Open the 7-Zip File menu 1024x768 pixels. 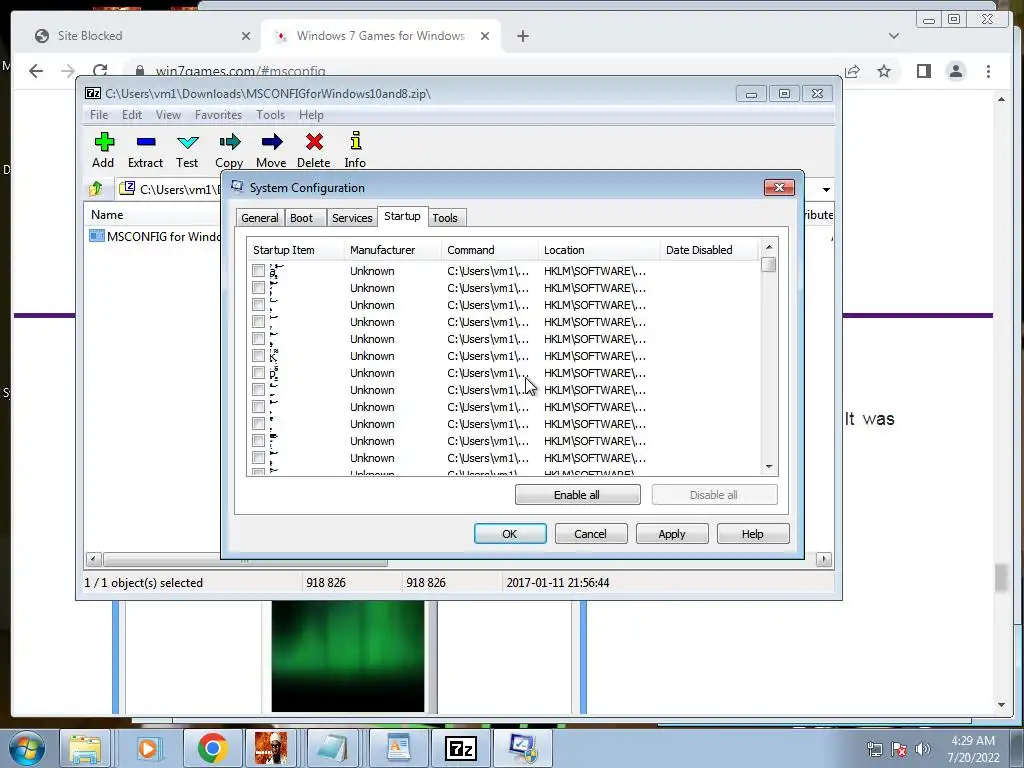pos(99,115)
